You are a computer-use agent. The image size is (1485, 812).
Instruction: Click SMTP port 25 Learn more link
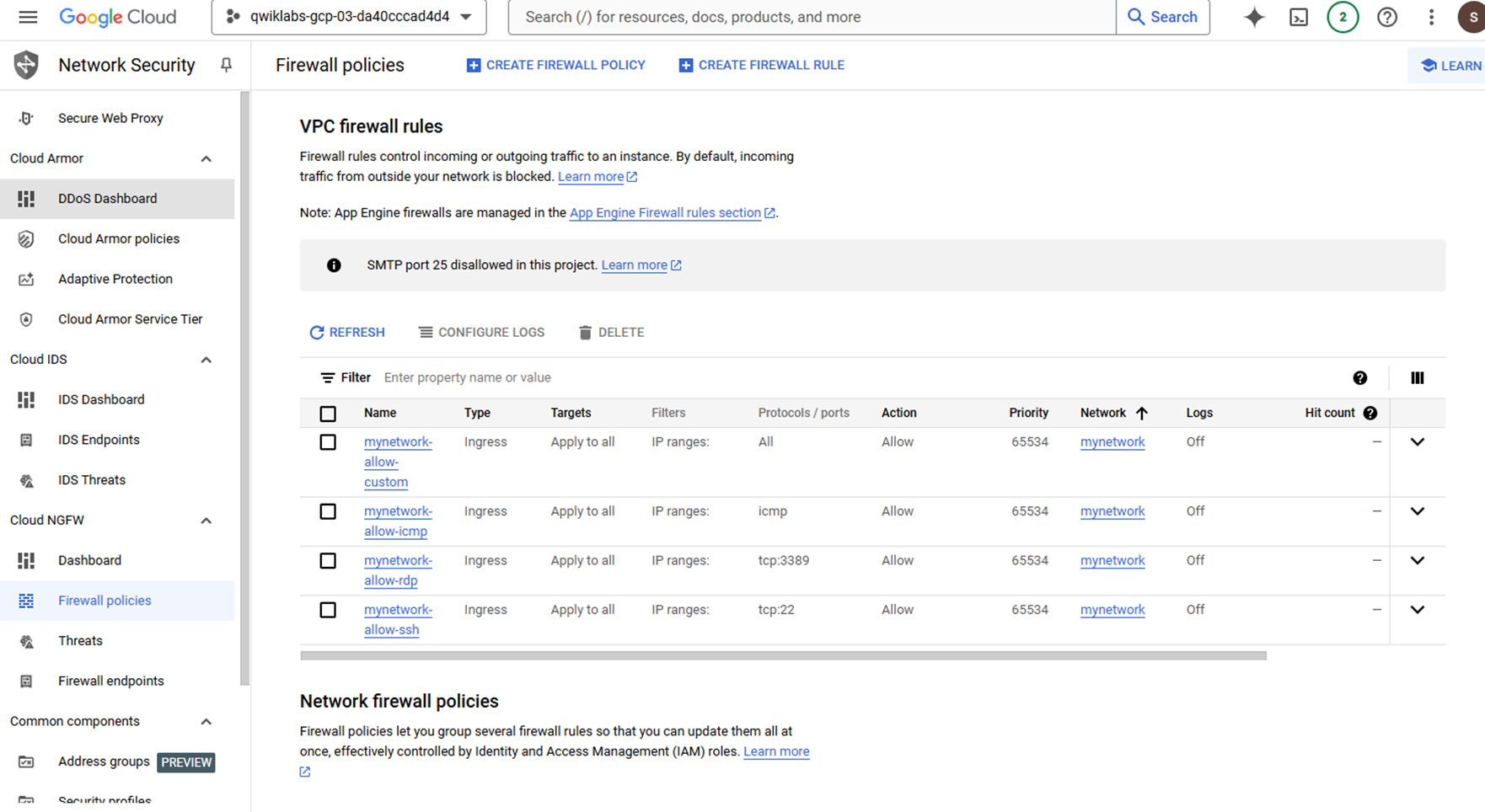coord(635,265)
